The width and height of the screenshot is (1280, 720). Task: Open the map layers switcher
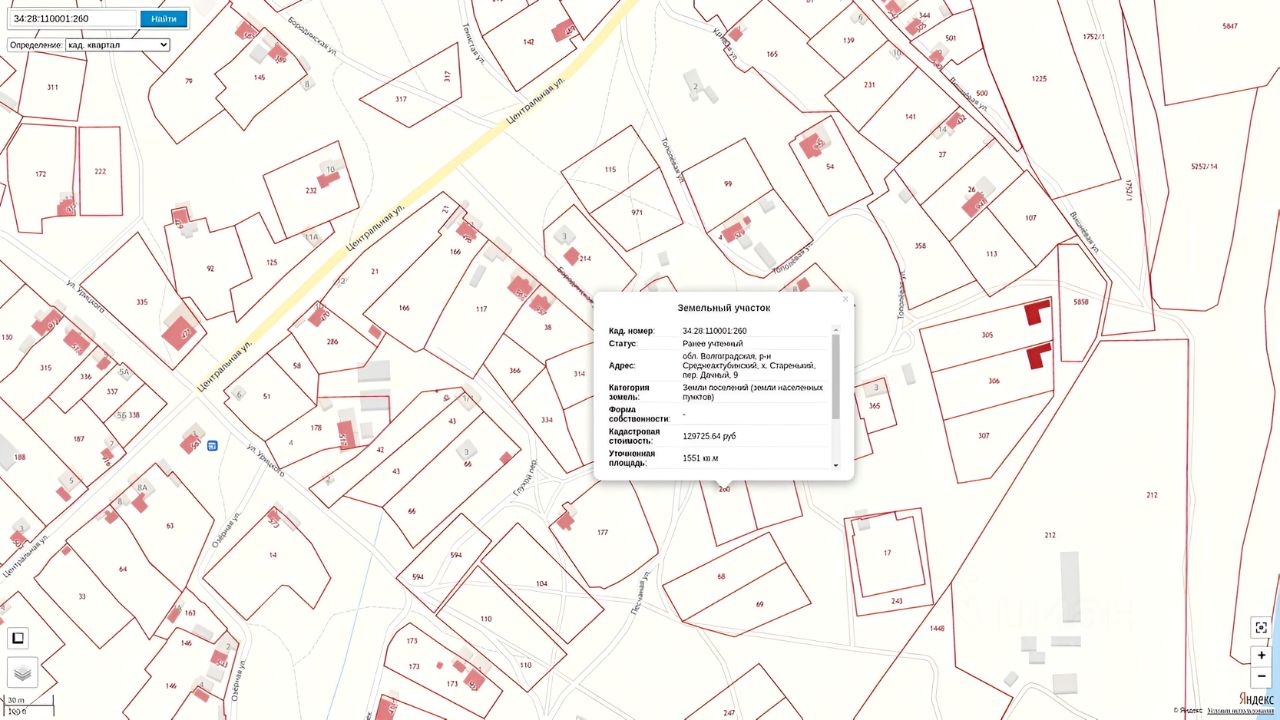point(22,673)
